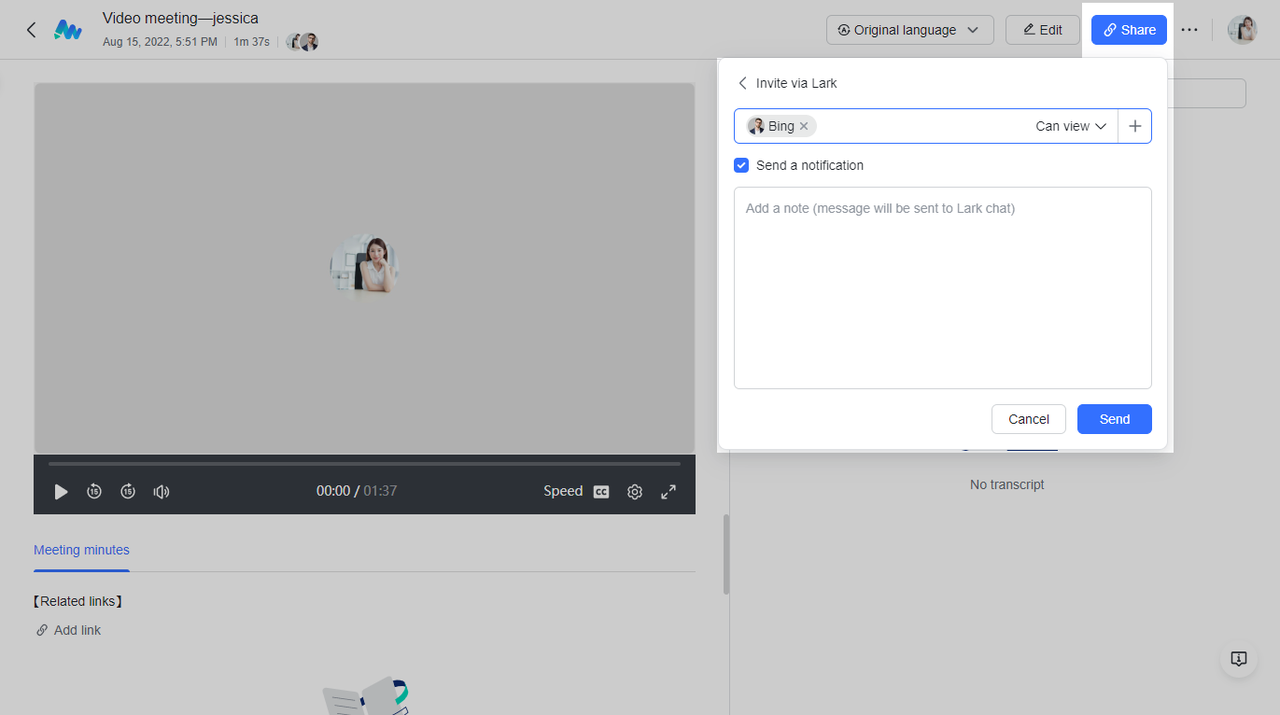Skip forward 15 seconds
This screenshot has width=1280, height=715.
click(128, 491)
